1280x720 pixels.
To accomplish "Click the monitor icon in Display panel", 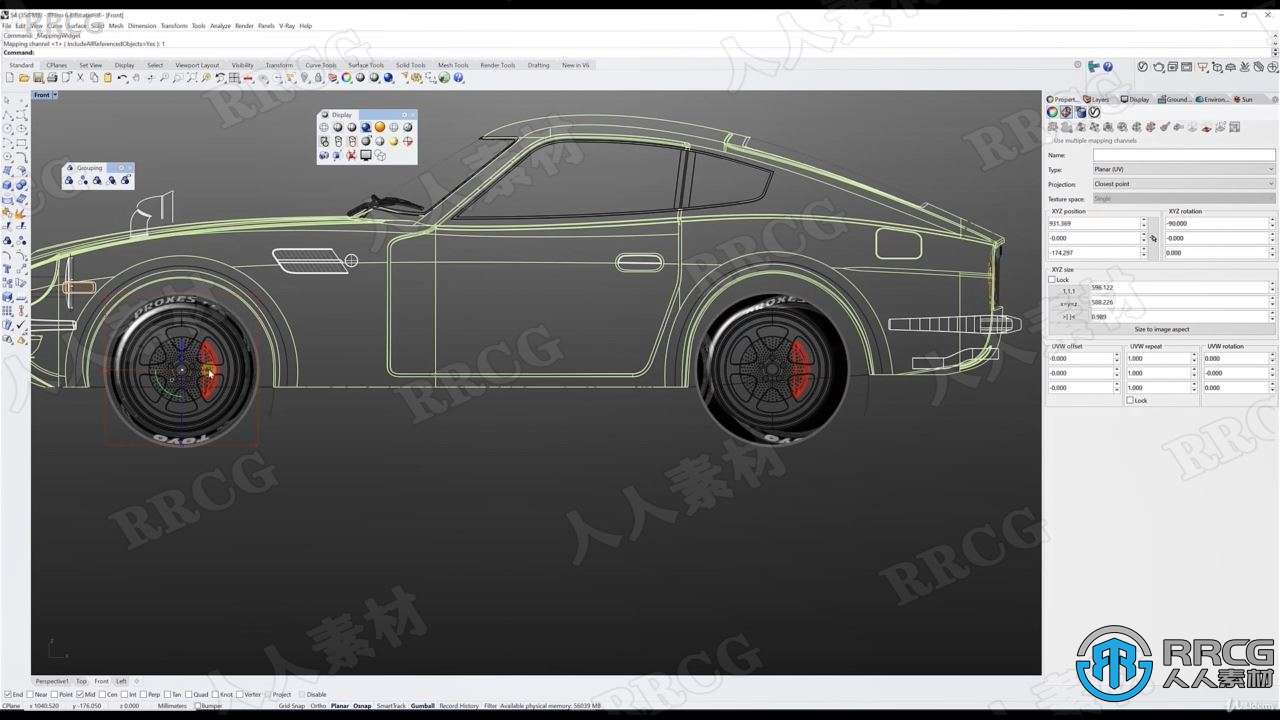I will click(366, 155).
